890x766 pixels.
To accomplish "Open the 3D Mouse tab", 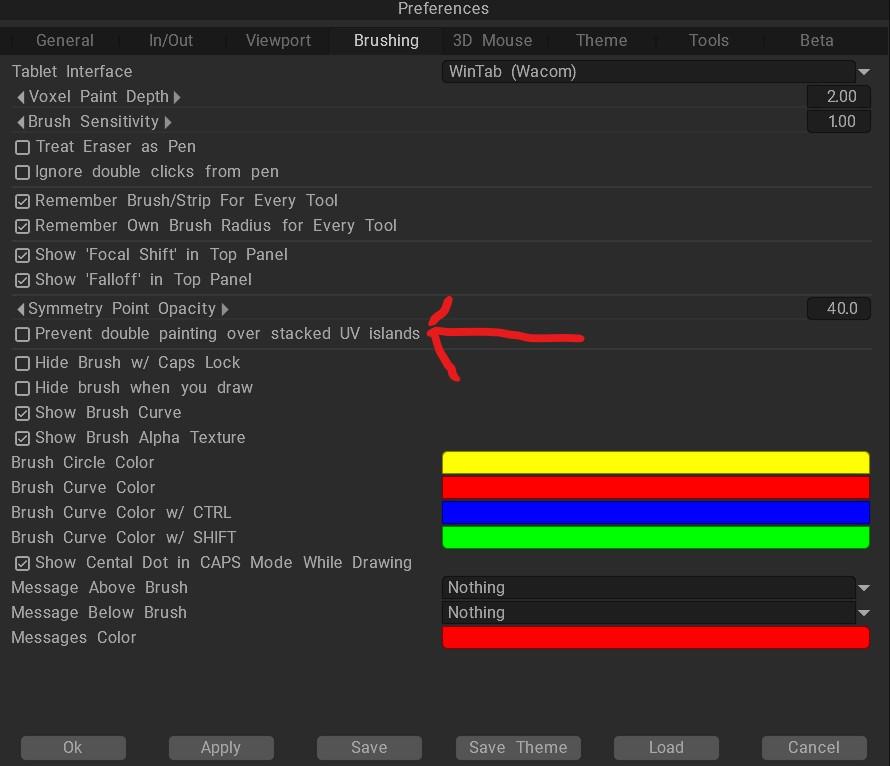I will pyautogui.click(x=492, y=41).
